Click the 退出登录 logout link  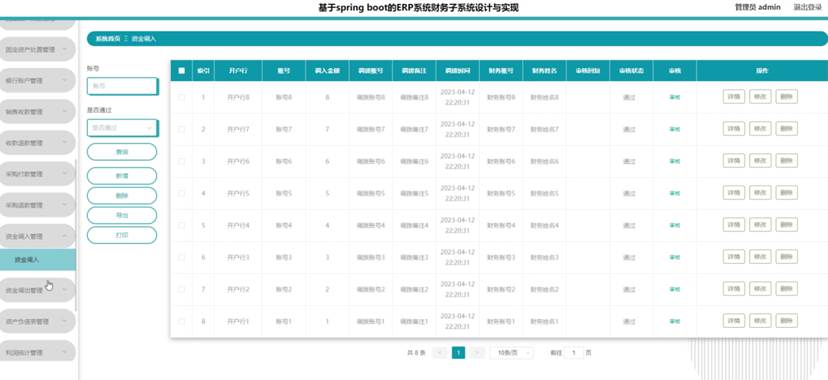click(807, 7)
